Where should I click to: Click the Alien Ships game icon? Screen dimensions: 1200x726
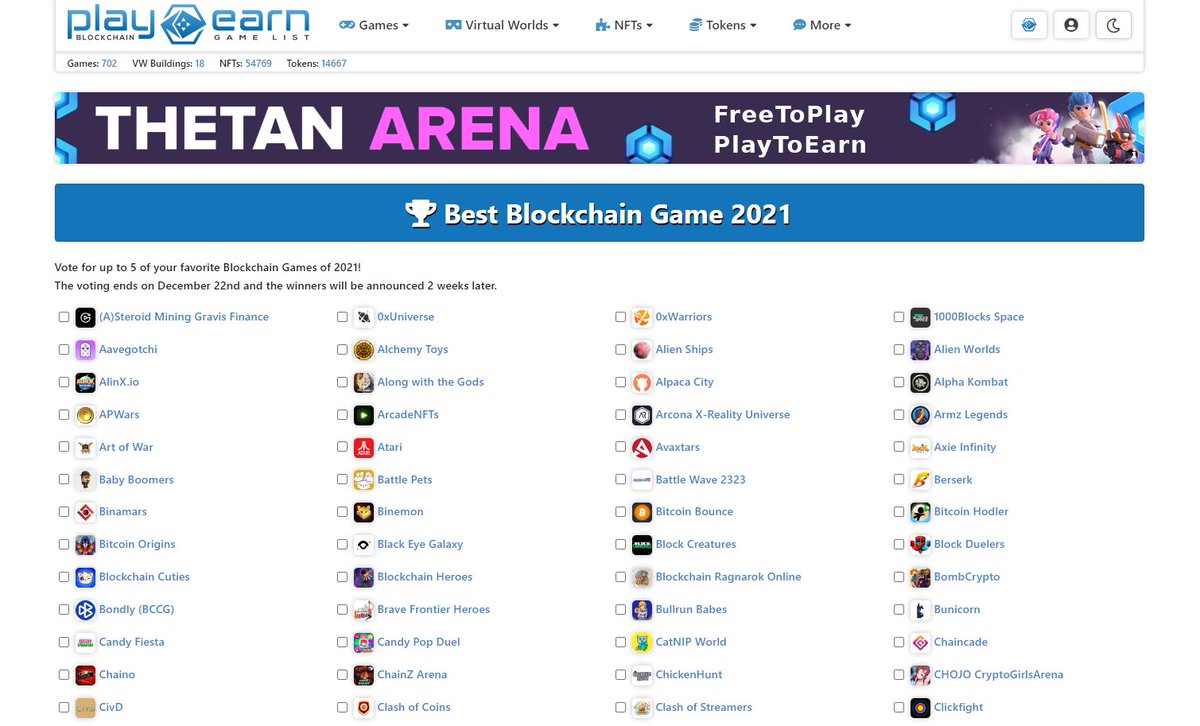click(x=642, y=350)
